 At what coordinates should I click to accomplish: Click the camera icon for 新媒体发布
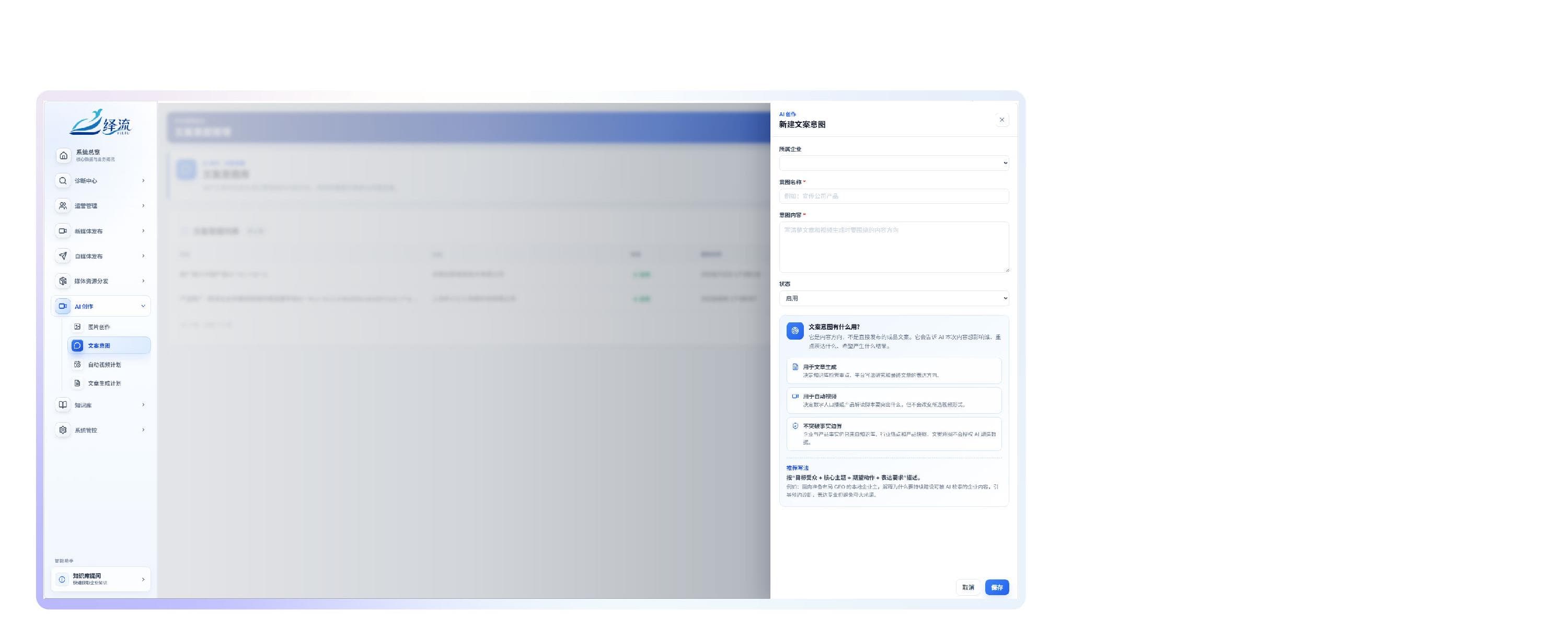63,231
